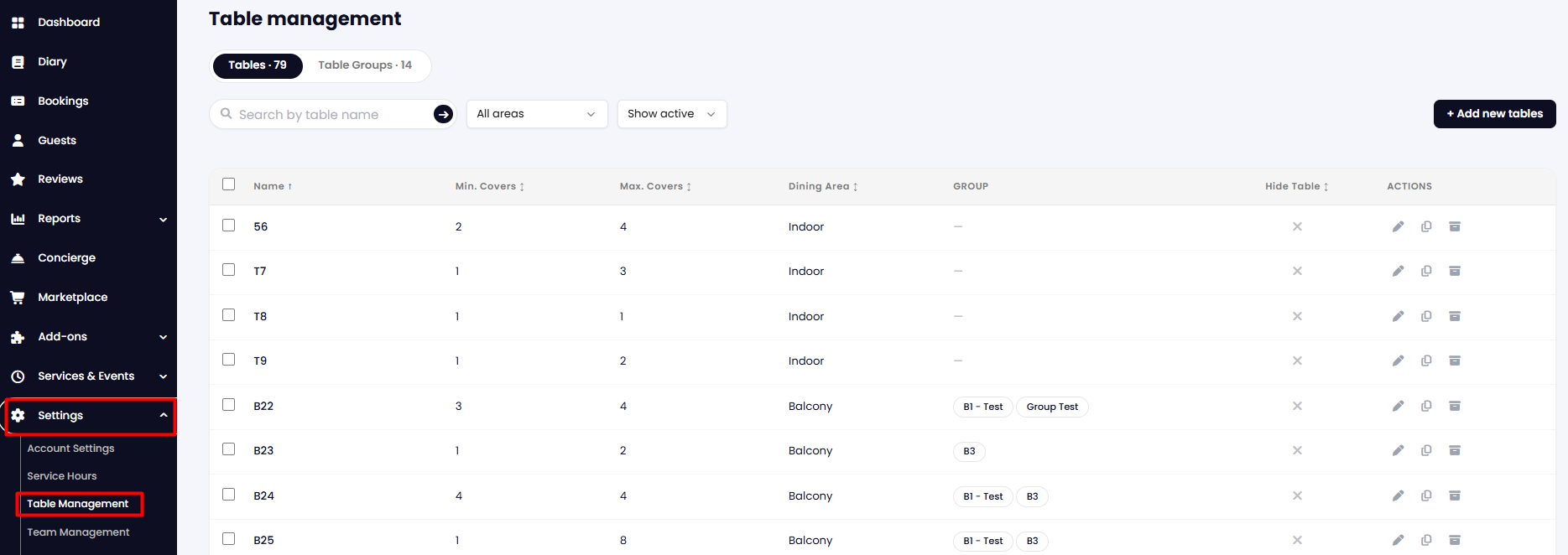Open Team Management submenu item
1568x555 pixels.
point(78,532)
